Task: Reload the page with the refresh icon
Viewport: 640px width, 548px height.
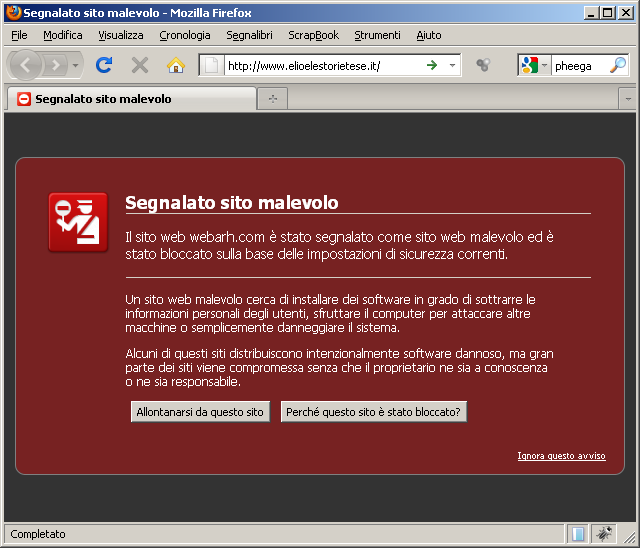Action: [103, 65]
